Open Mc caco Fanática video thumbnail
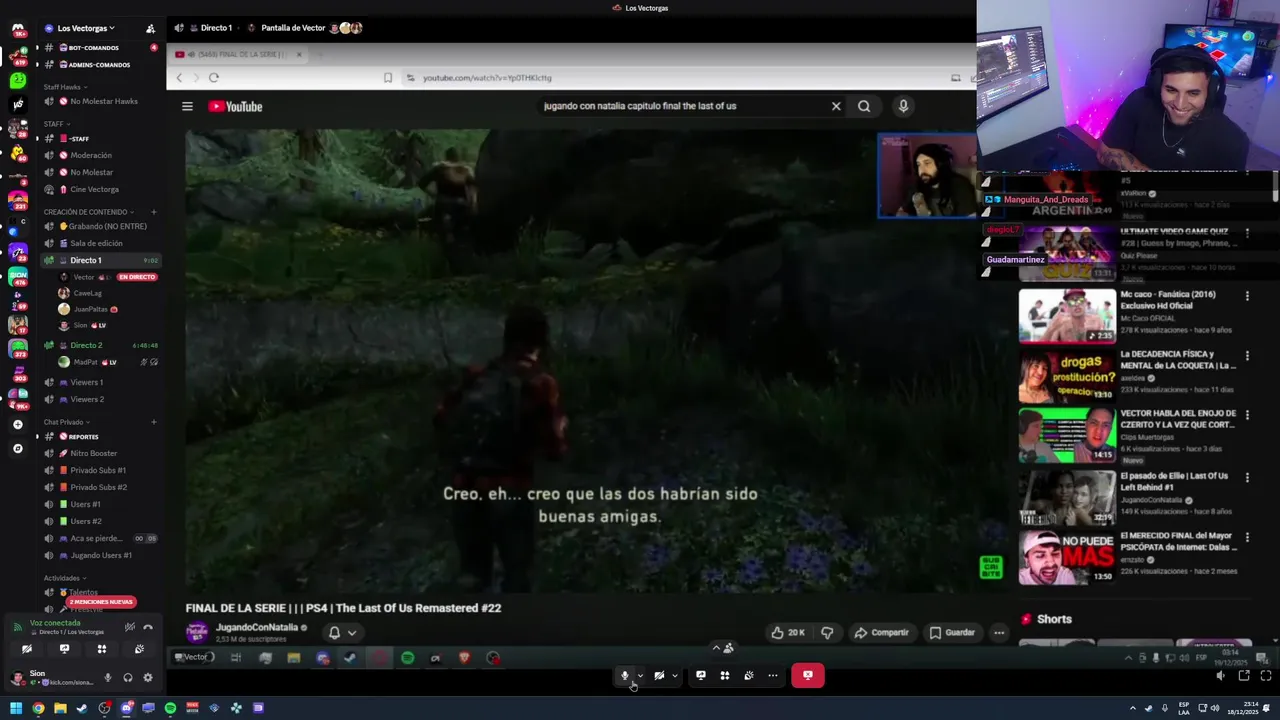 [1067, 316]
